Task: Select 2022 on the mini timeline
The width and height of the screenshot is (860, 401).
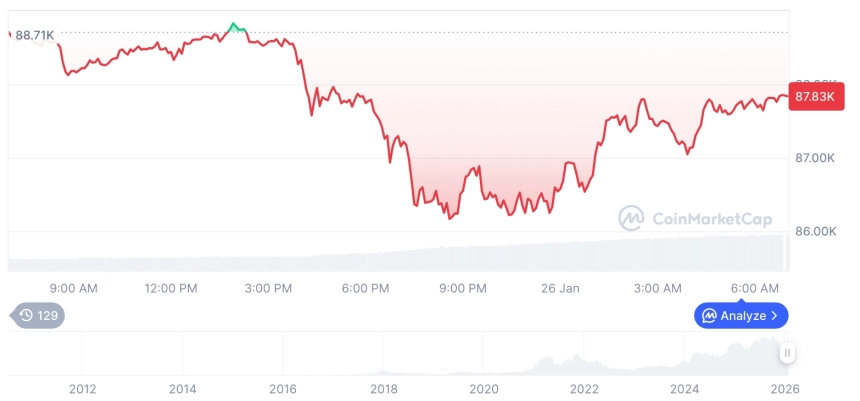Action: coord(584,388)
